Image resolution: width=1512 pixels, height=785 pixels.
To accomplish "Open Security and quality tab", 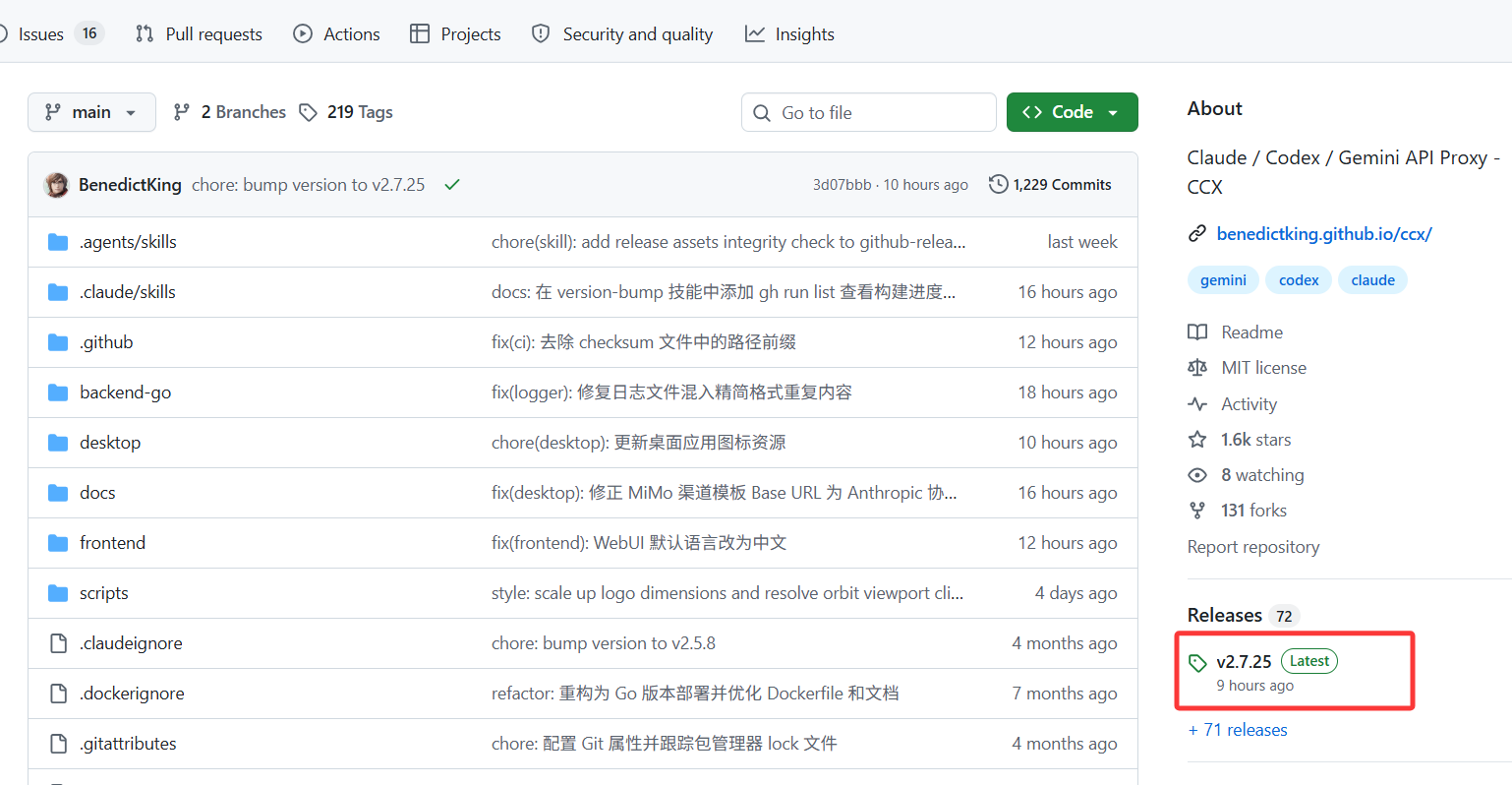I will point(622,33).
